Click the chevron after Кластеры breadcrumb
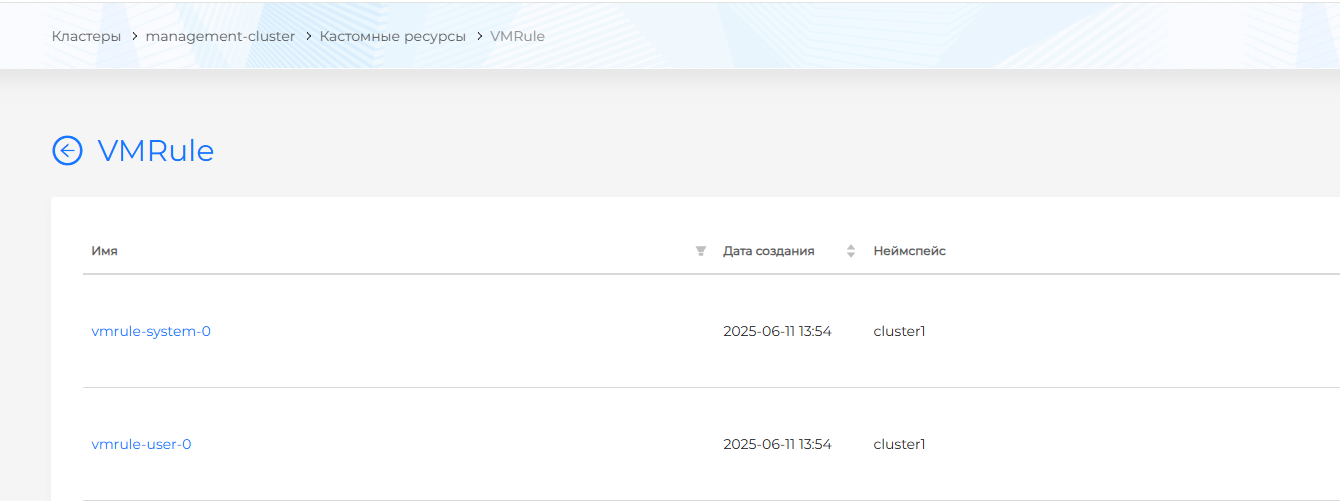1340x501 pixels. (x=134, y=36)
